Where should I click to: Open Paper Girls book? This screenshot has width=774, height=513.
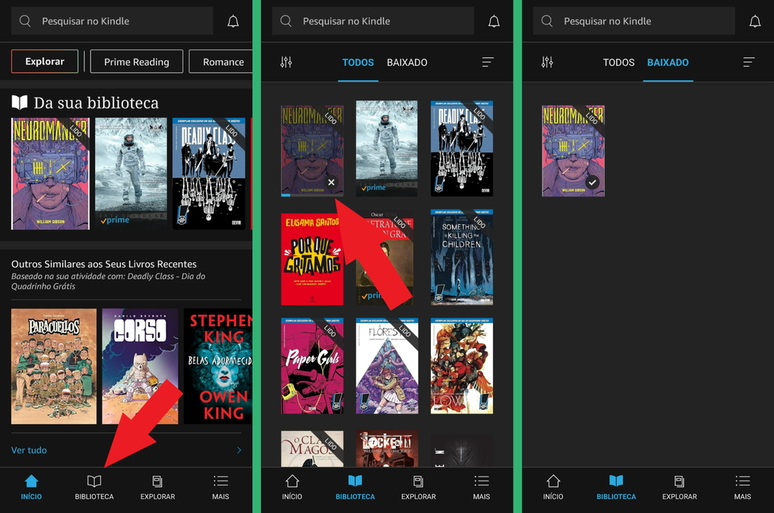(312, 366)
